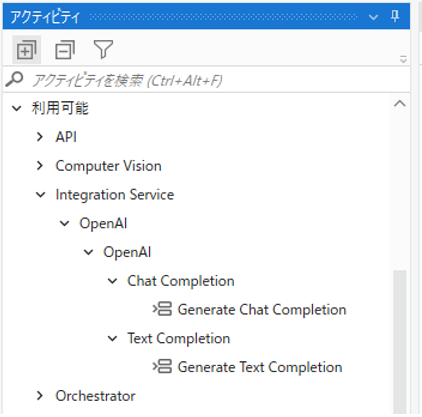Open the activities filter funnel icon
This screenshot has height=417, width=422.
pyautogui.click(x=103, y=49)
